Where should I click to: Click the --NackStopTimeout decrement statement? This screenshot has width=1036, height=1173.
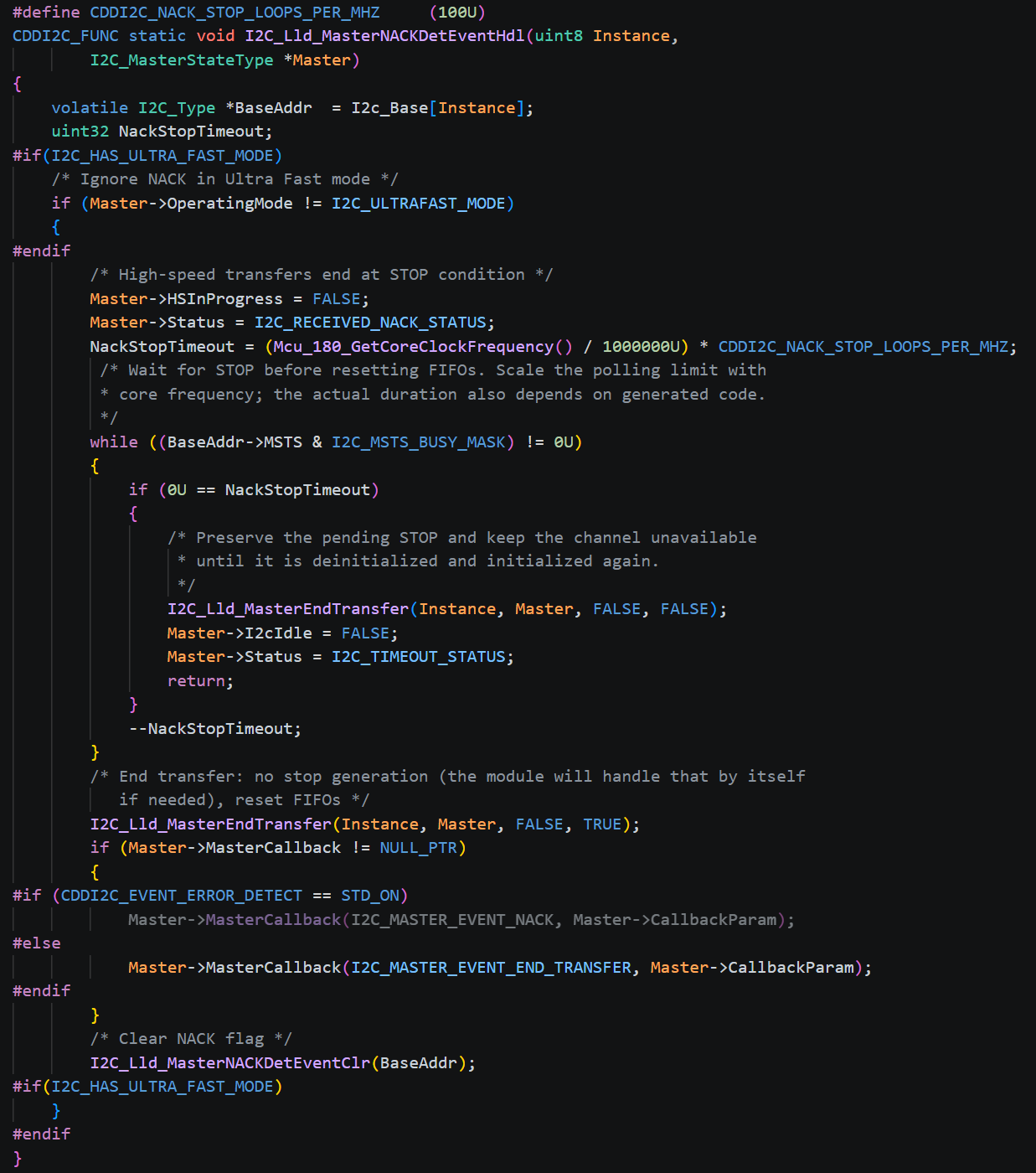pos(215,729)
